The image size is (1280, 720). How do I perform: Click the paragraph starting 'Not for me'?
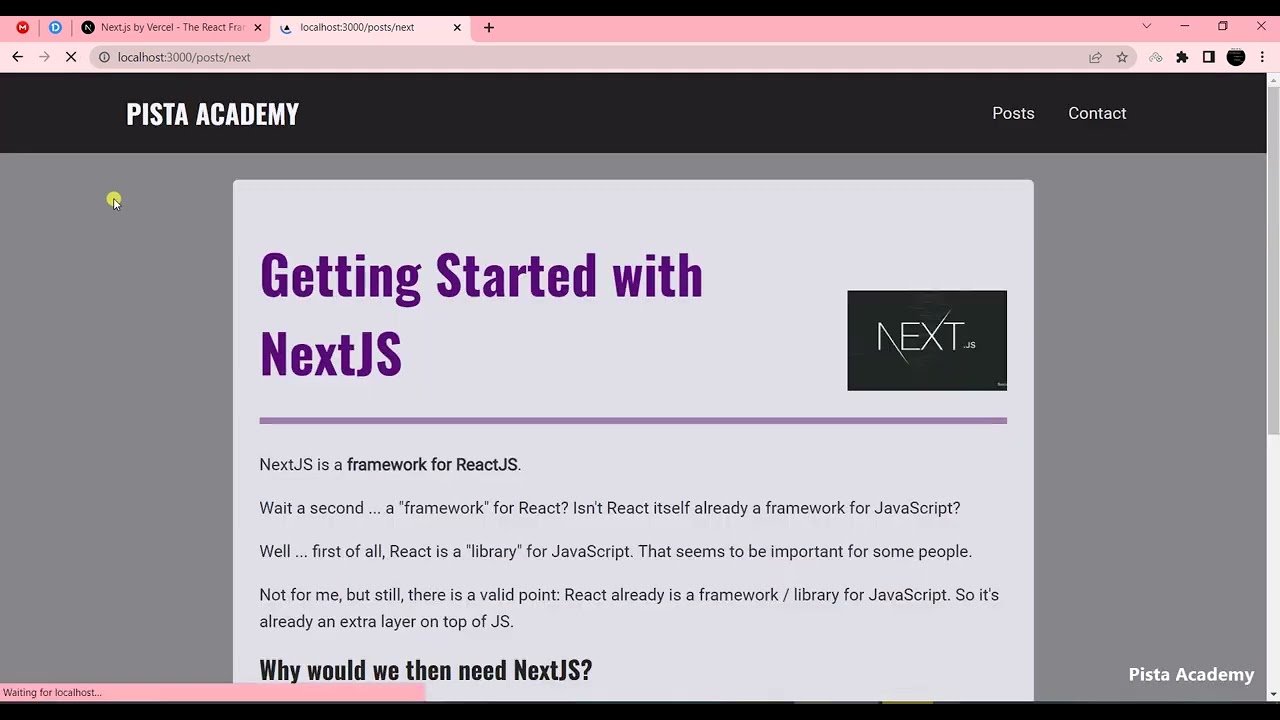tap(629, 608)
